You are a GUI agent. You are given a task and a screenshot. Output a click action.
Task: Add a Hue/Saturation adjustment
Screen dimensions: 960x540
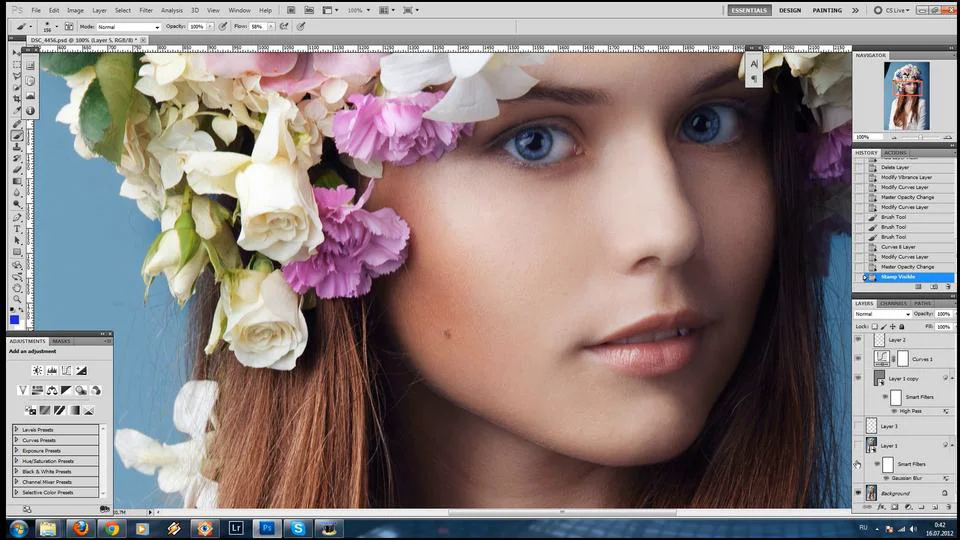pos(37,390)
